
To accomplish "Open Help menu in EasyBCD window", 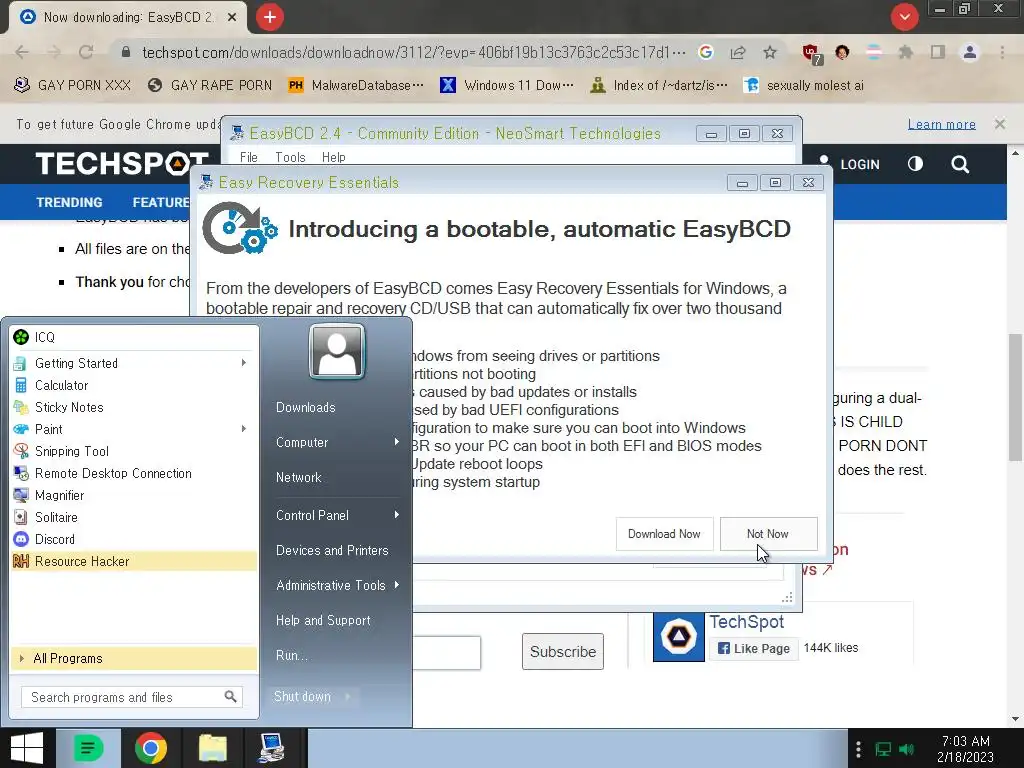I will pyautogui.click(x=333, y=157).
